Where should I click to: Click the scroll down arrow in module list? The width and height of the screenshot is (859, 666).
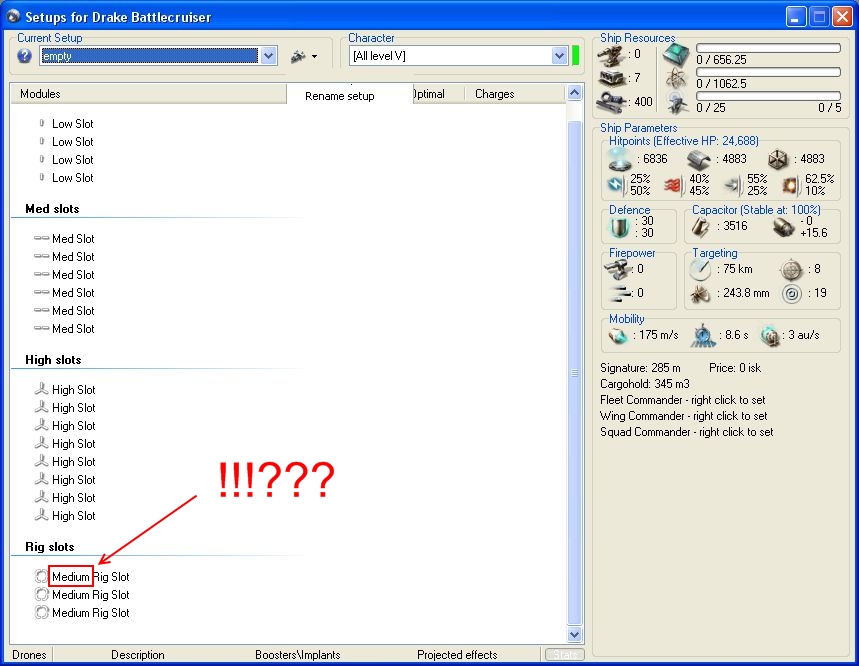pyautogui.click(x=574, y=635)
